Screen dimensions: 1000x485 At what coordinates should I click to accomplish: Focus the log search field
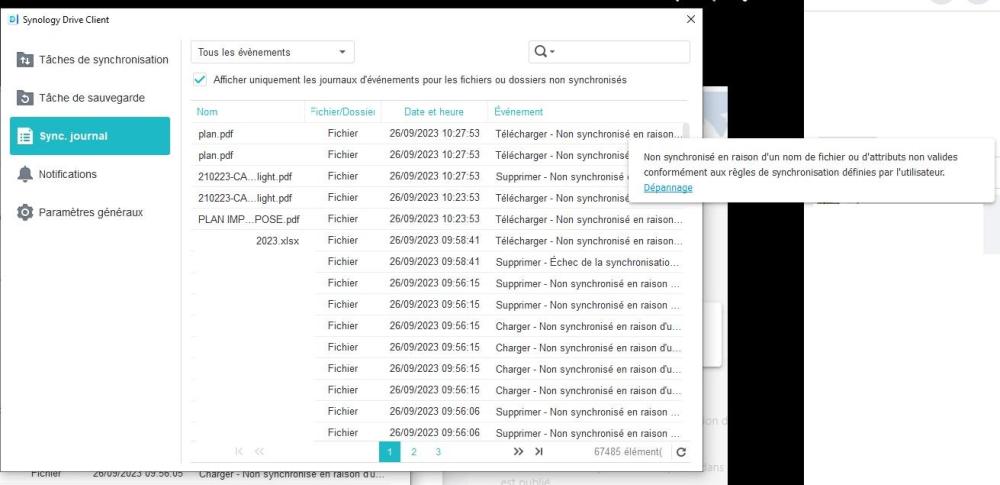(609, 52)
